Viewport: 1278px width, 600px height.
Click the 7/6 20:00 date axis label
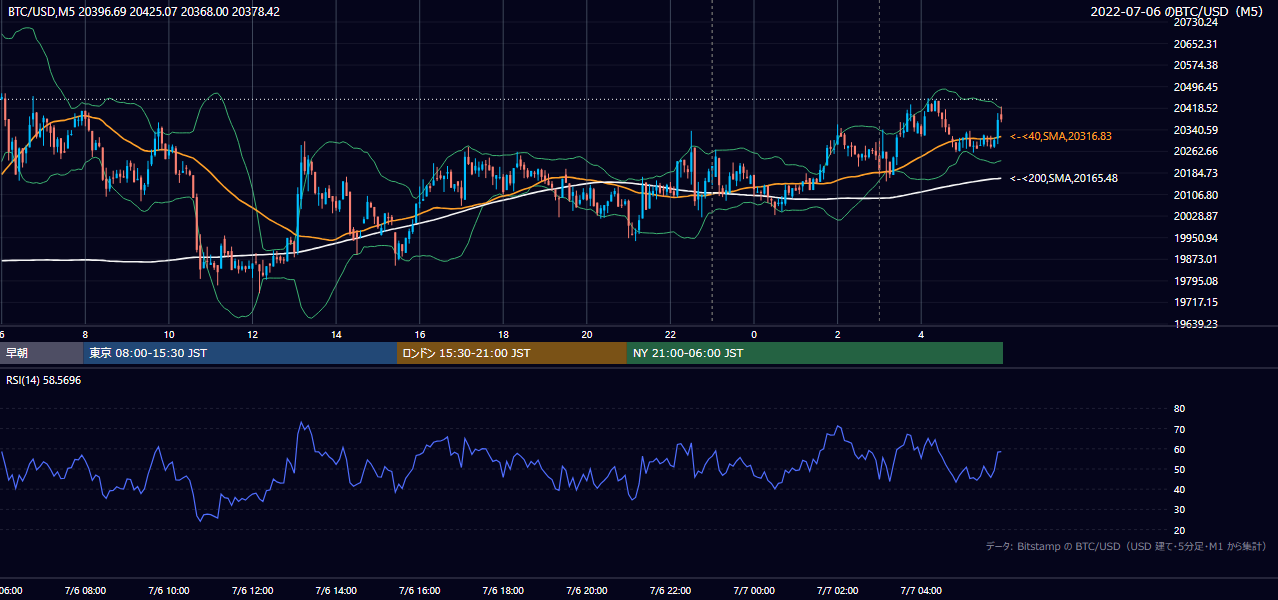pos(587,591)
